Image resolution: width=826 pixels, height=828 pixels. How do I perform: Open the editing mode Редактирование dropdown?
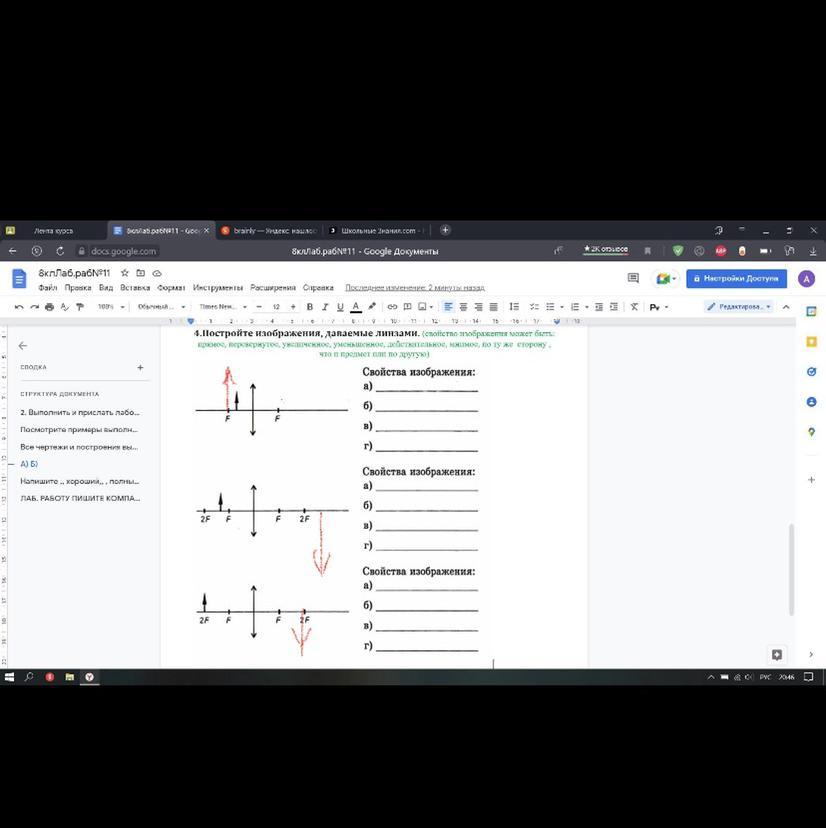click(739, 307)
